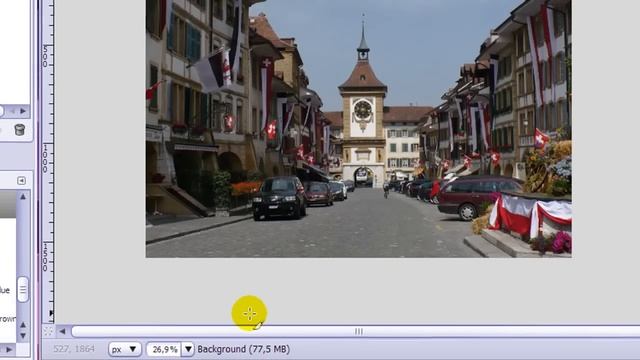Click the lower up arrow under the scrollbar
640x360 pixels.
(x=23, y=325)
